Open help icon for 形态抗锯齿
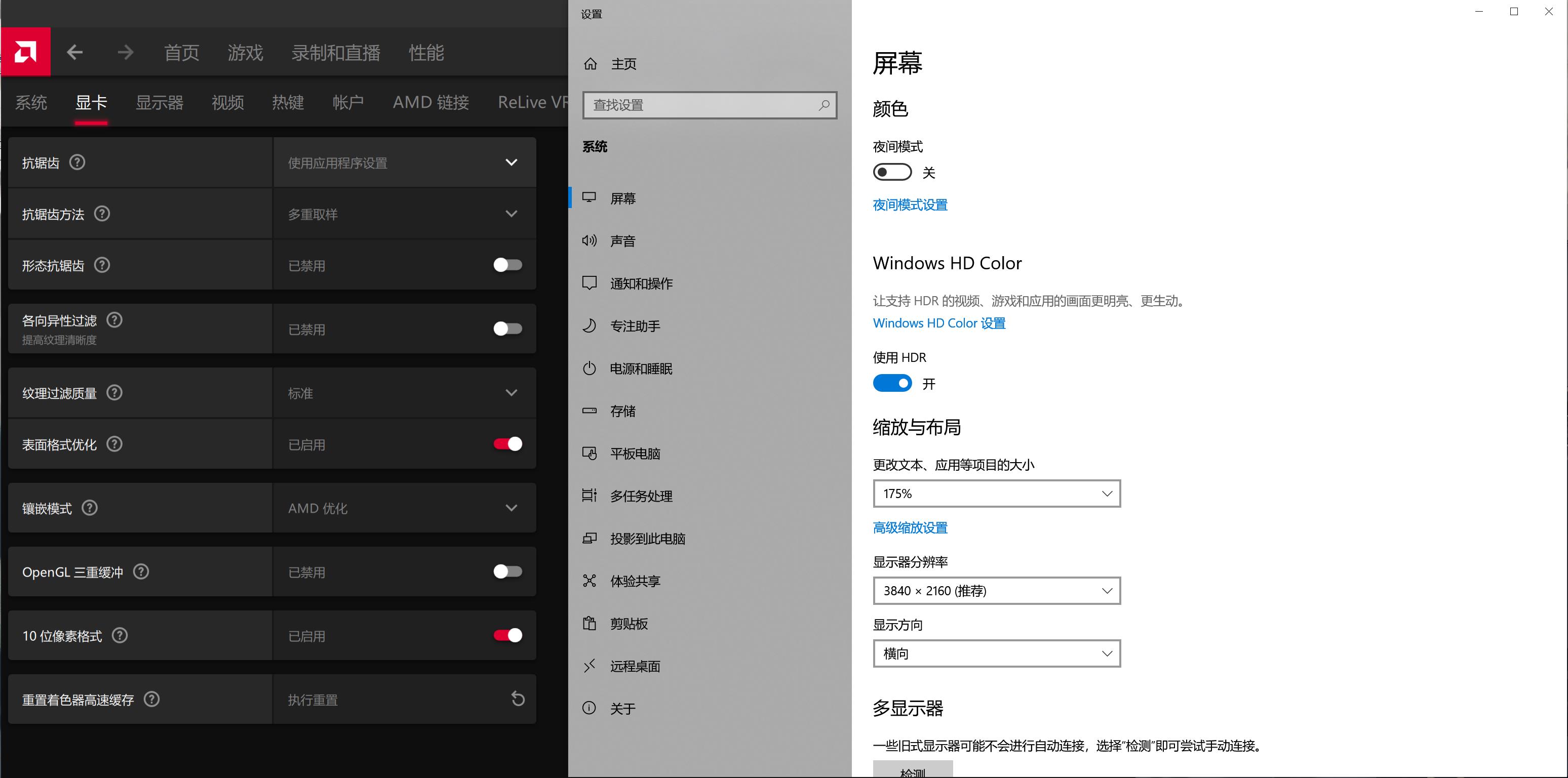The width and height of the screenshot is (1568, 778). (102, 265)
